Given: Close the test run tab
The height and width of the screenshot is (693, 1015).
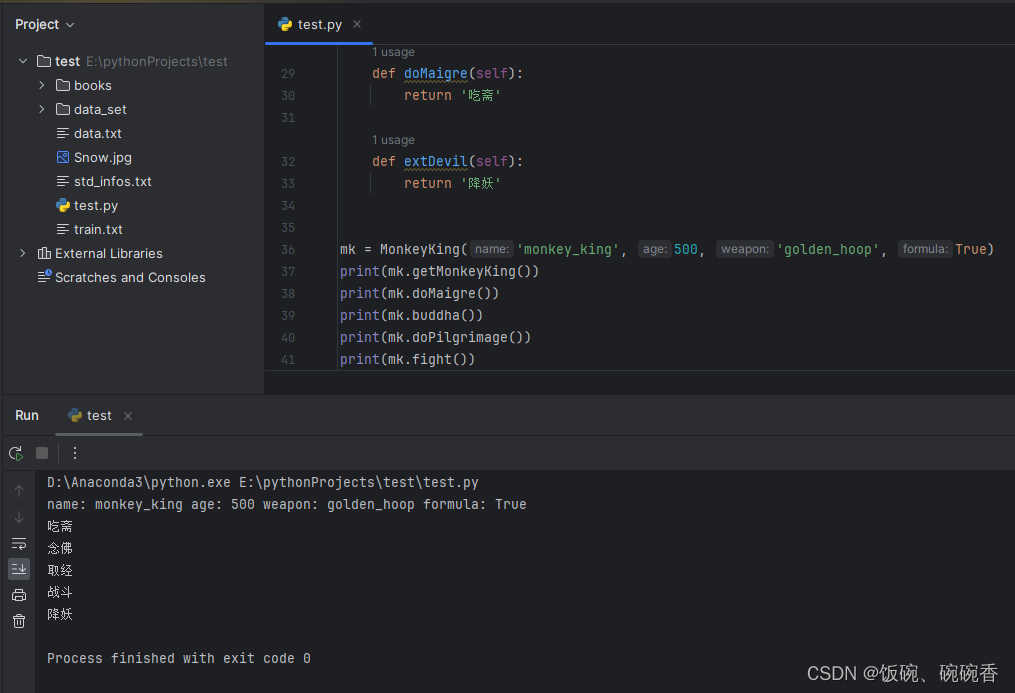Looking at the screenshot, I should point(128,415).
